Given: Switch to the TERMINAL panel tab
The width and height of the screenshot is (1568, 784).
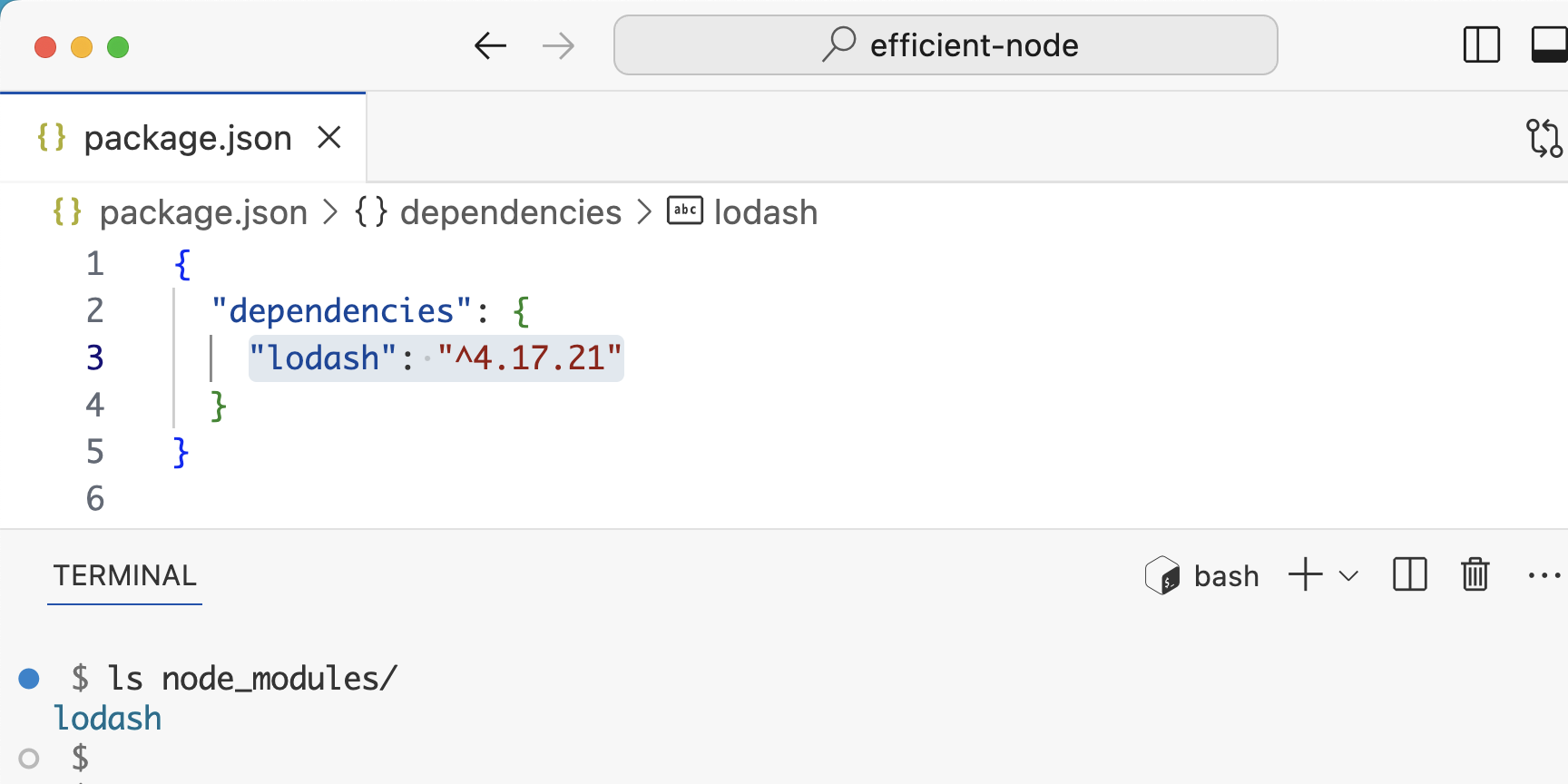Looking at the screenshot, I should click(x=124, y=575).
